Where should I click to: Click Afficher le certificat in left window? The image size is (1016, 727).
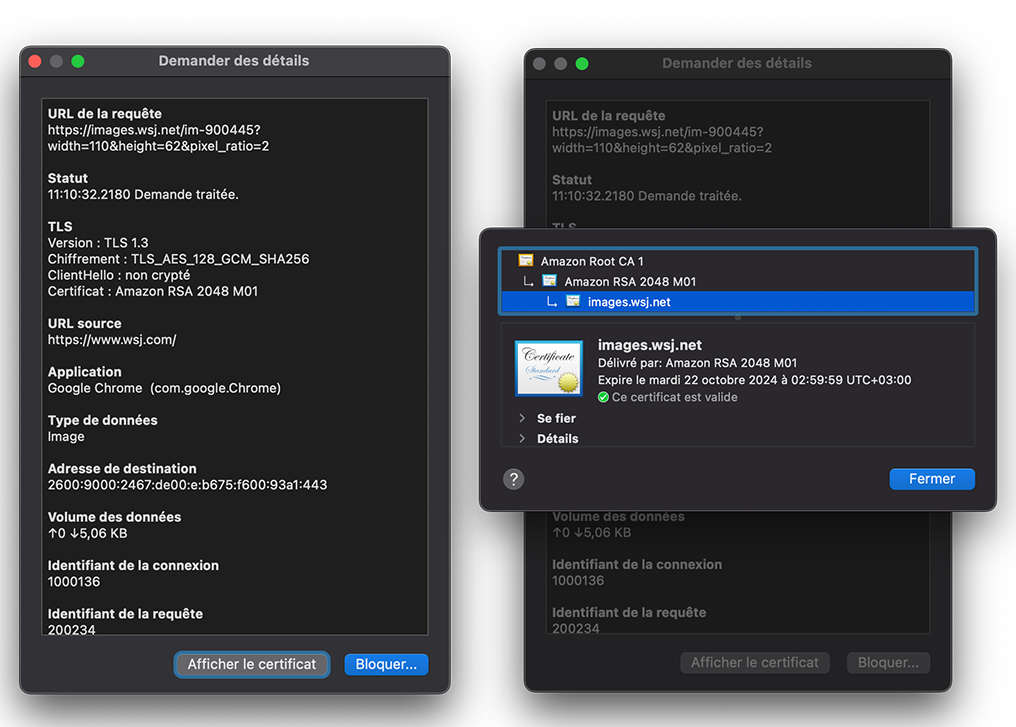(251, 664)
